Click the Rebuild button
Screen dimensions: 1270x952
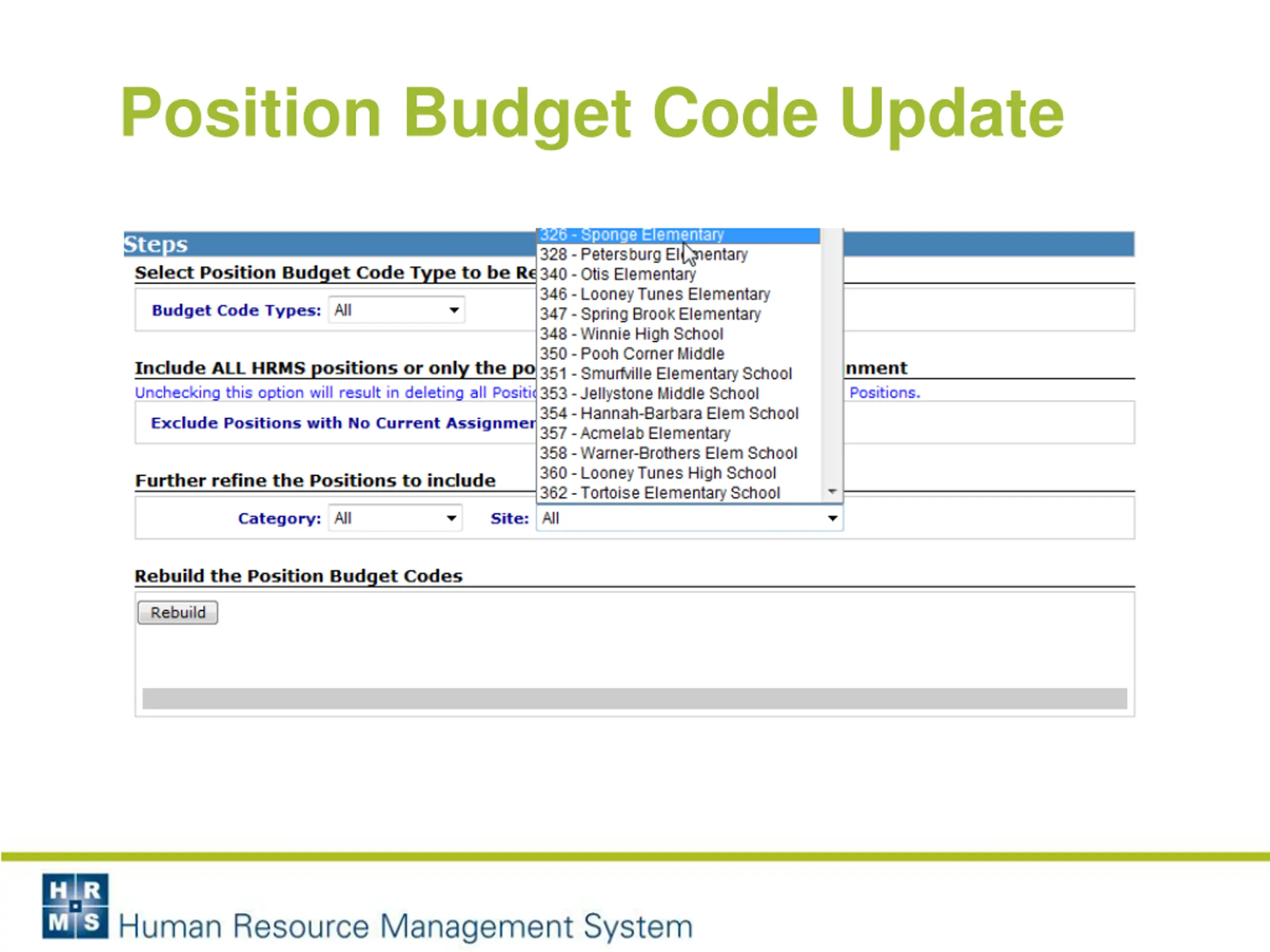point(178,613)
